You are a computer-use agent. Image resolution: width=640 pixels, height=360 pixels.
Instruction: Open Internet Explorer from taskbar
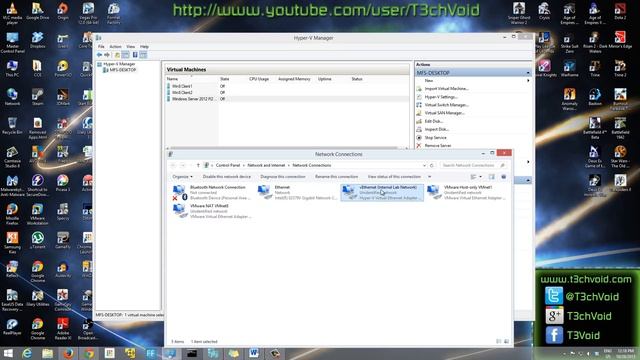[27, 353]
